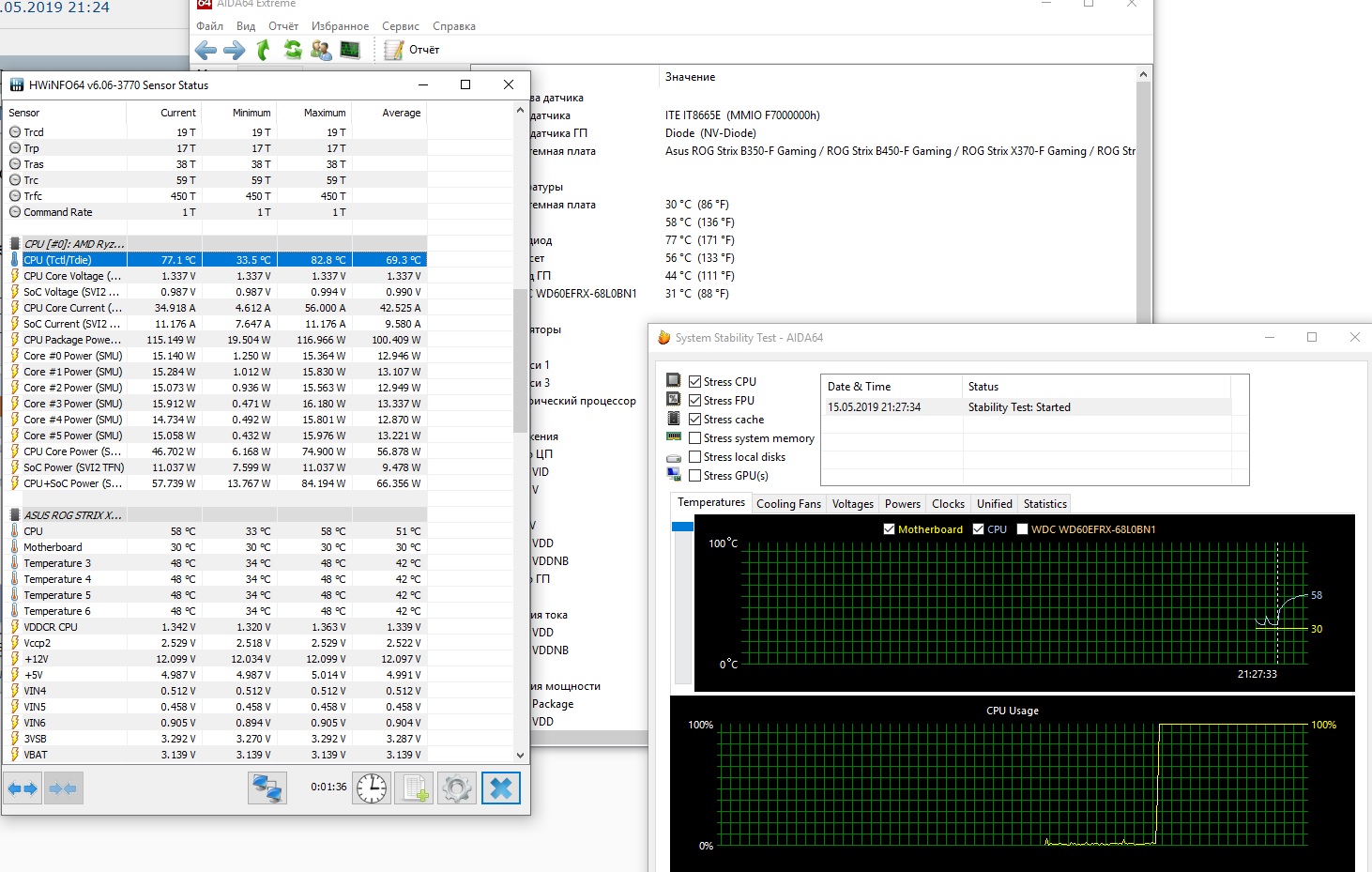Enable the Stress GPU(s) checkbox
The height and width of the screenshot is (872, 1372).
click(x=695, y=476)
